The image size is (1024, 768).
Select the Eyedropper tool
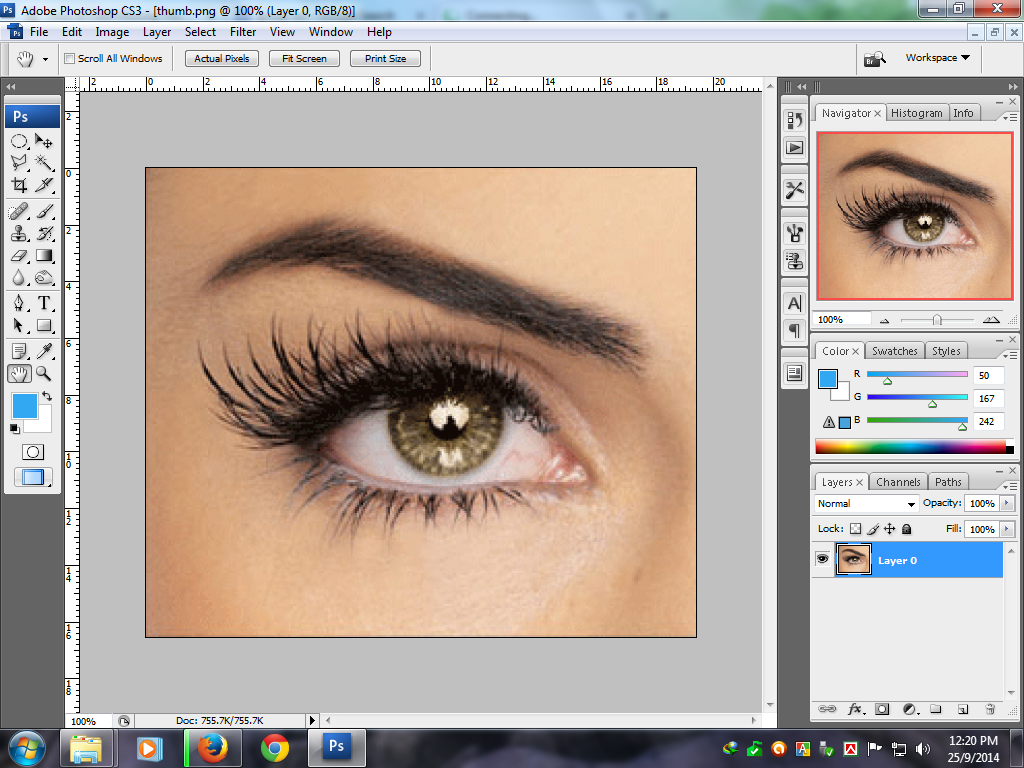point(44,351)
